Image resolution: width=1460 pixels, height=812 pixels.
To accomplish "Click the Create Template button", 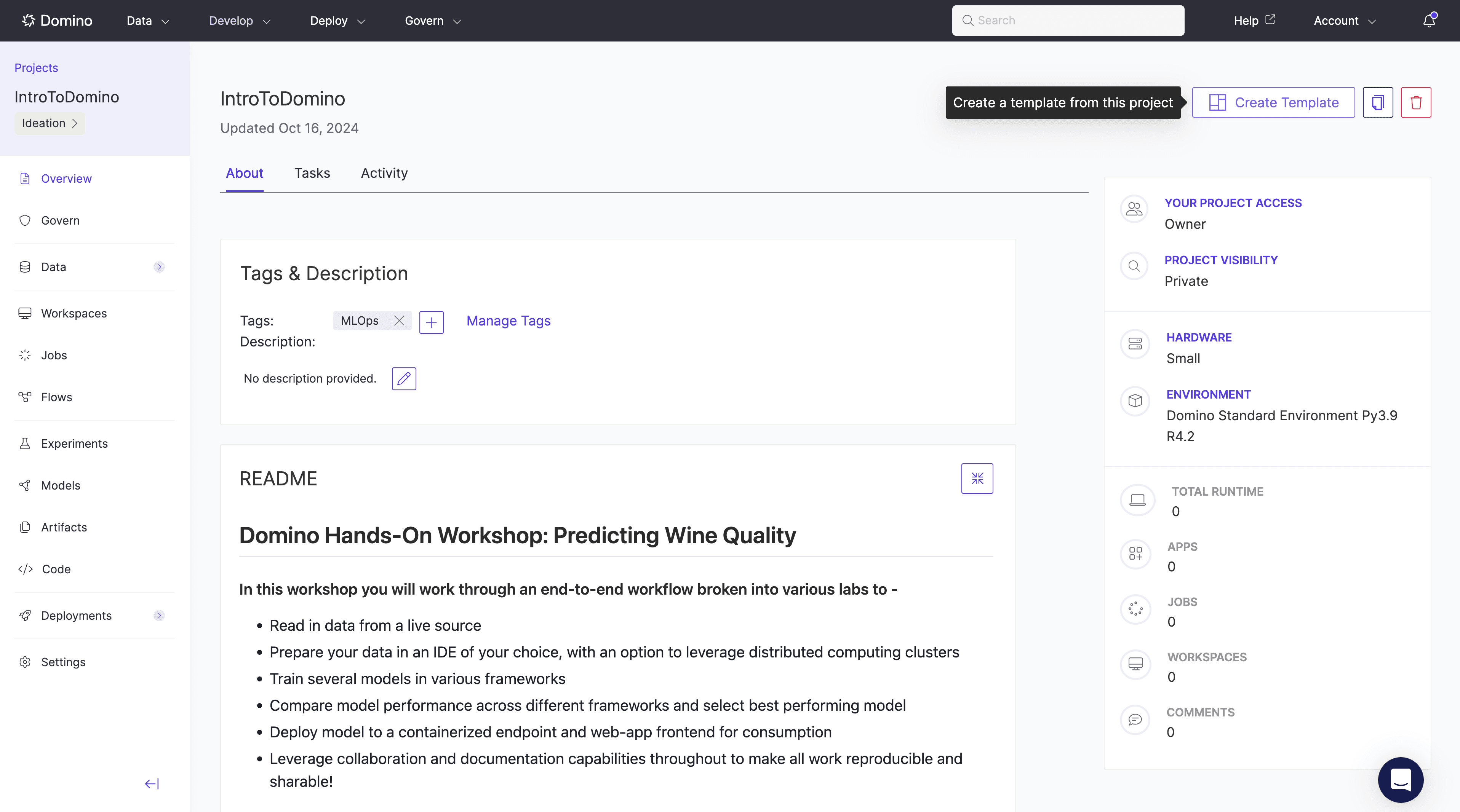I will (x=1273, y=102).
